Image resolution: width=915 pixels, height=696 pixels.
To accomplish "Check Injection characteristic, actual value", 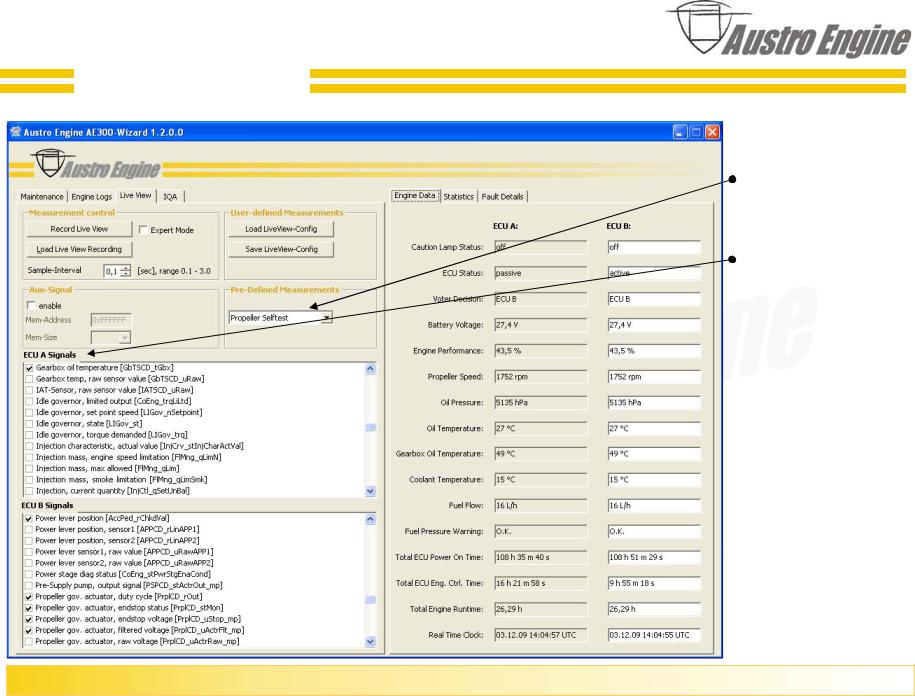I will click(x=29, y=446).
